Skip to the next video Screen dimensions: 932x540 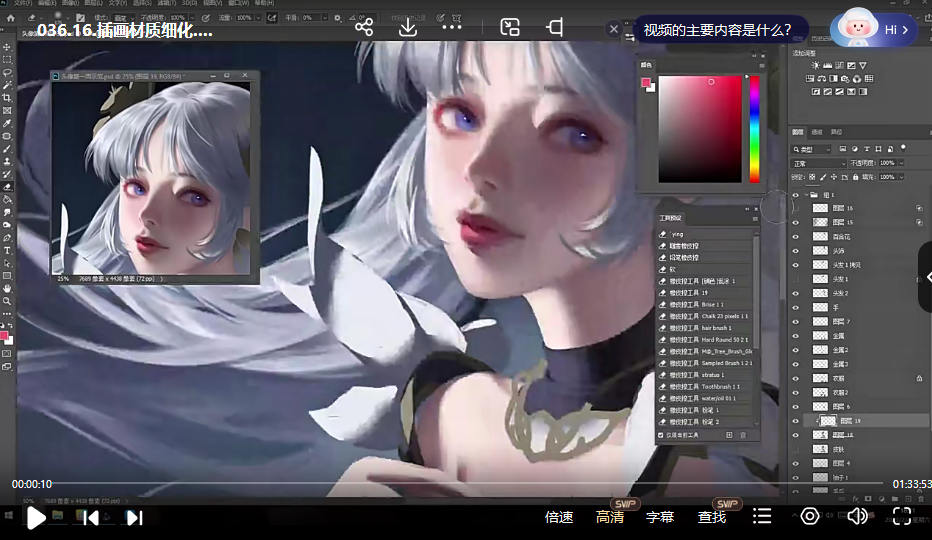[135, 517]
